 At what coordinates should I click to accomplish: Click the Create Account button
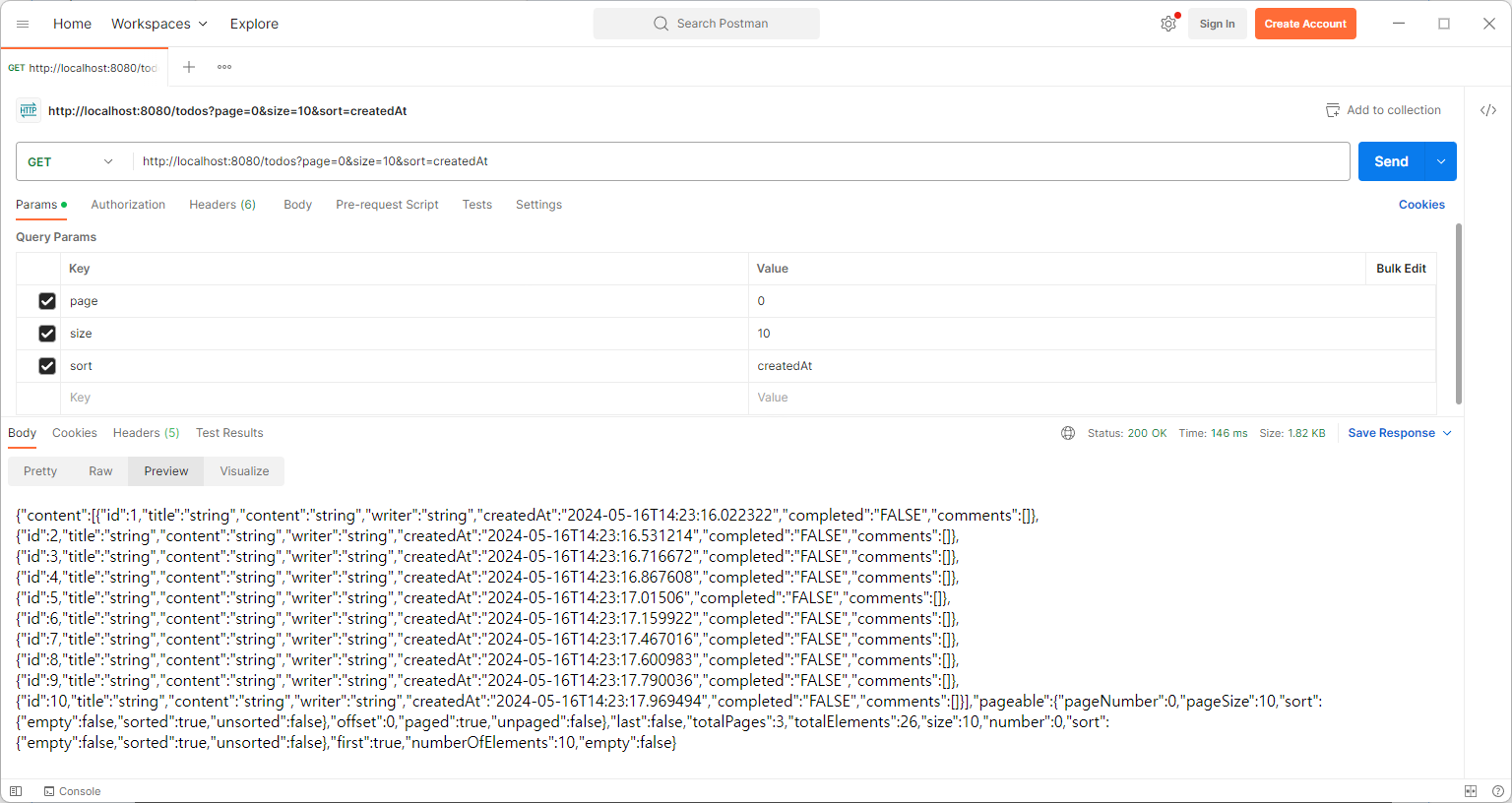[1305, 24]
